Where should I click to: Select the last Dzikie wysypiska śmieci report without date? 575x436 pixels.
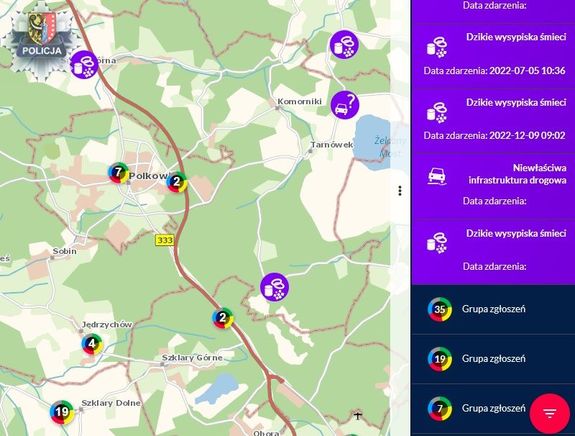(x=493, y=252)
